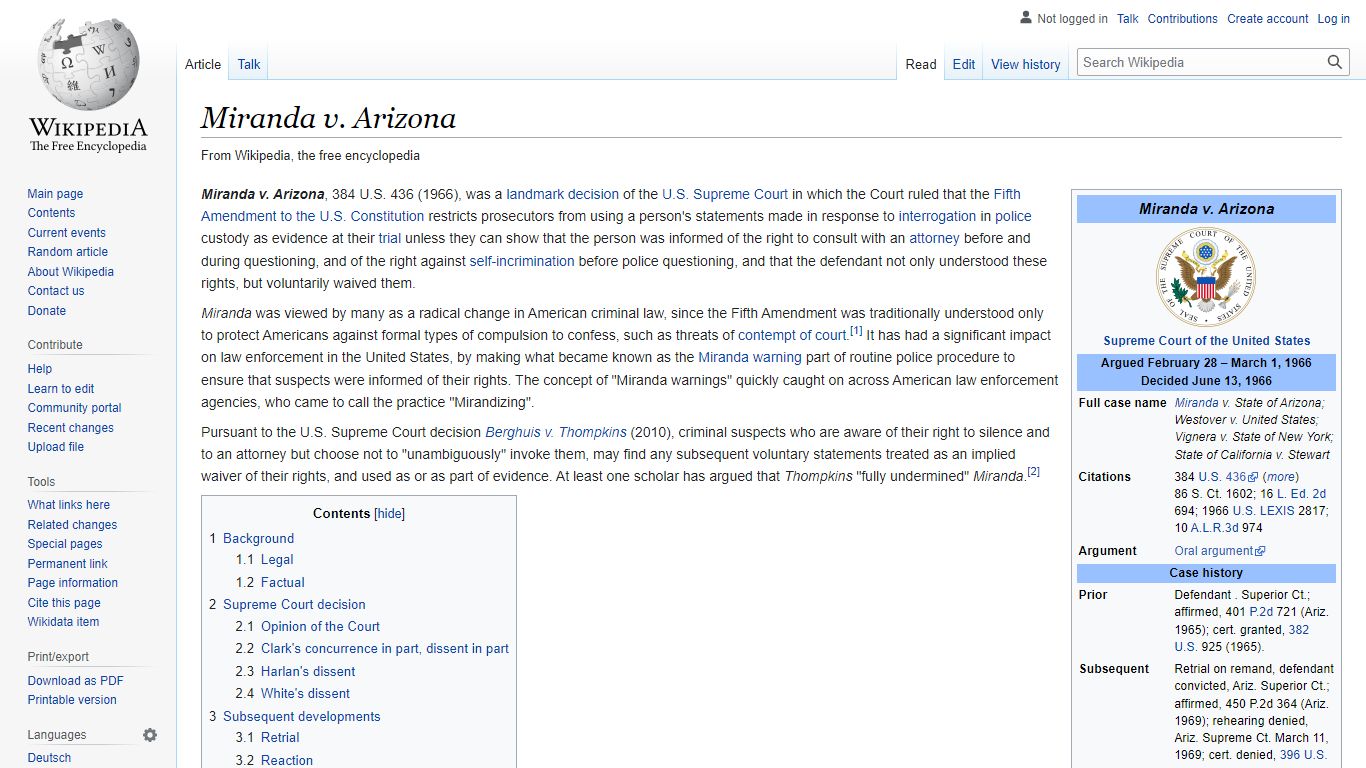Jump to footnote reference 2
This screenshot has width=1366, height=768.
pos(1034,472)
